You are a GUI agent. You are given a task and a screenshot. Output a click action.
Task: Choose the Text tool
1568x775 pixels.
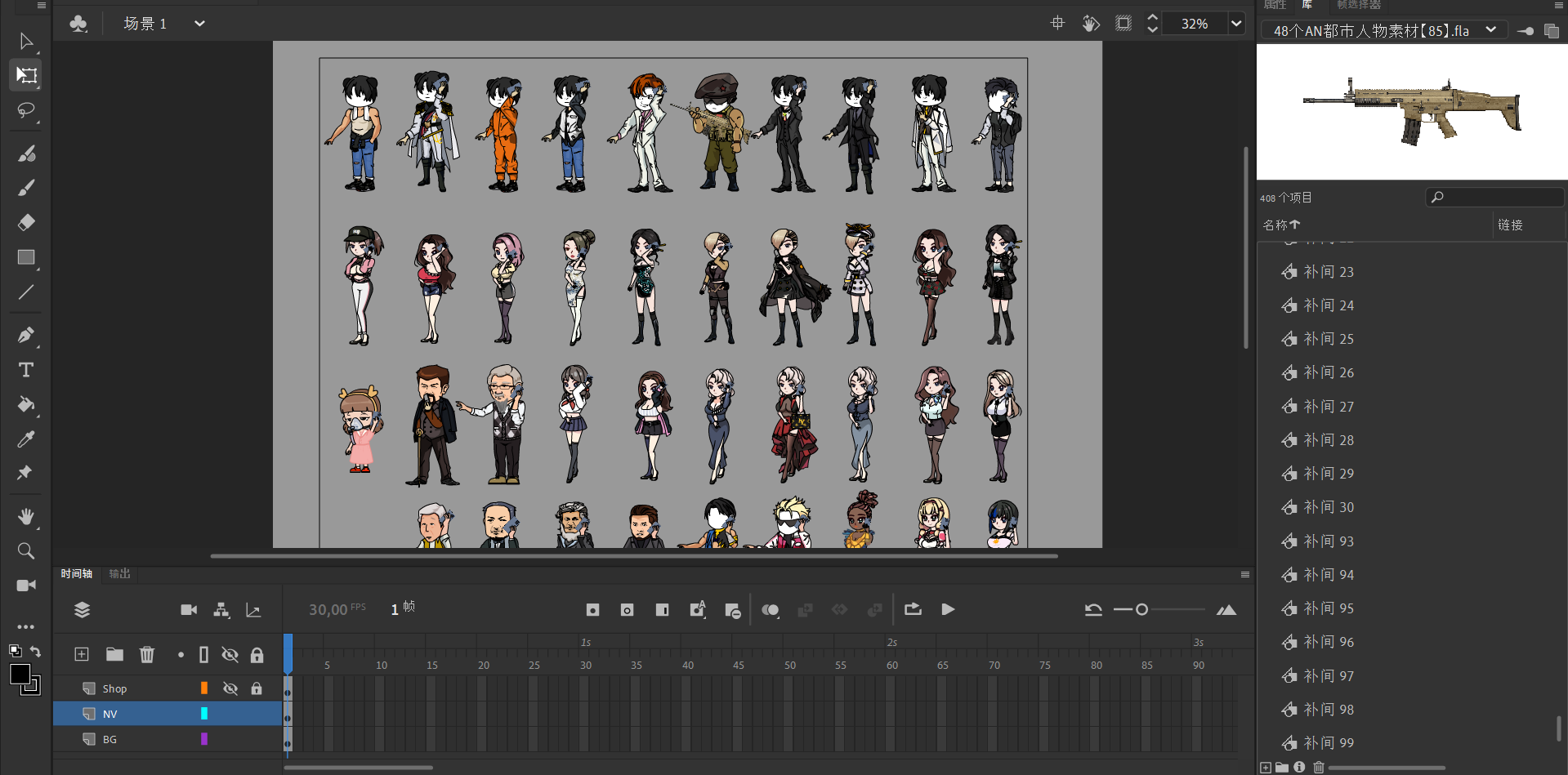(26, 370)
